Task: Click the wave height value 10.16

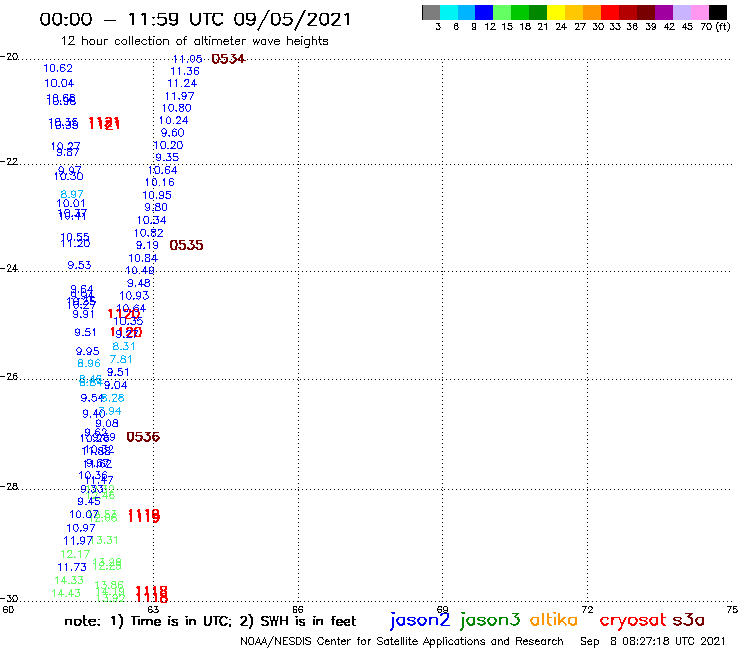Action: click(x=160, y=183)
